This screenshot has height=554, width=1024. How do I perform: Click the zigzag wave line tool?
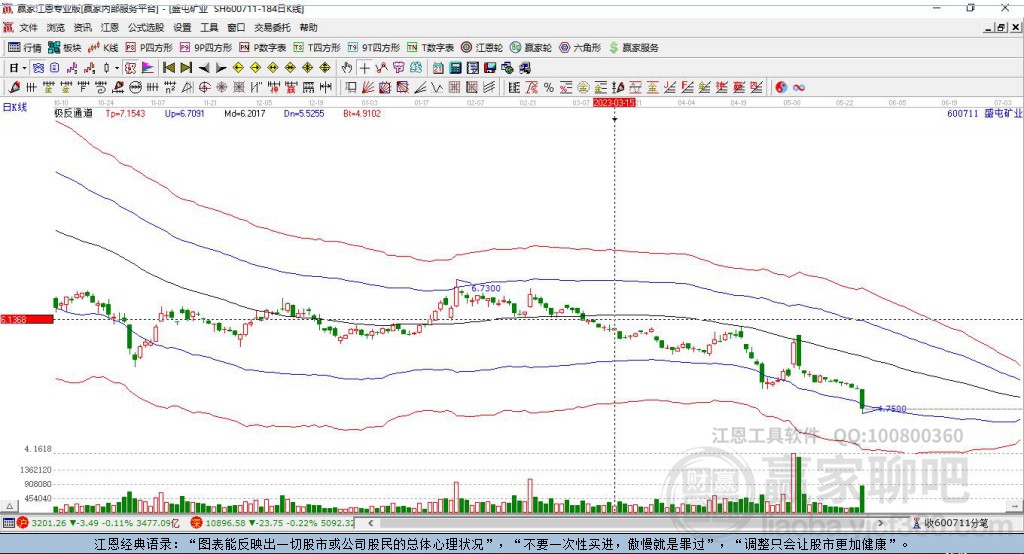point(437,88)
